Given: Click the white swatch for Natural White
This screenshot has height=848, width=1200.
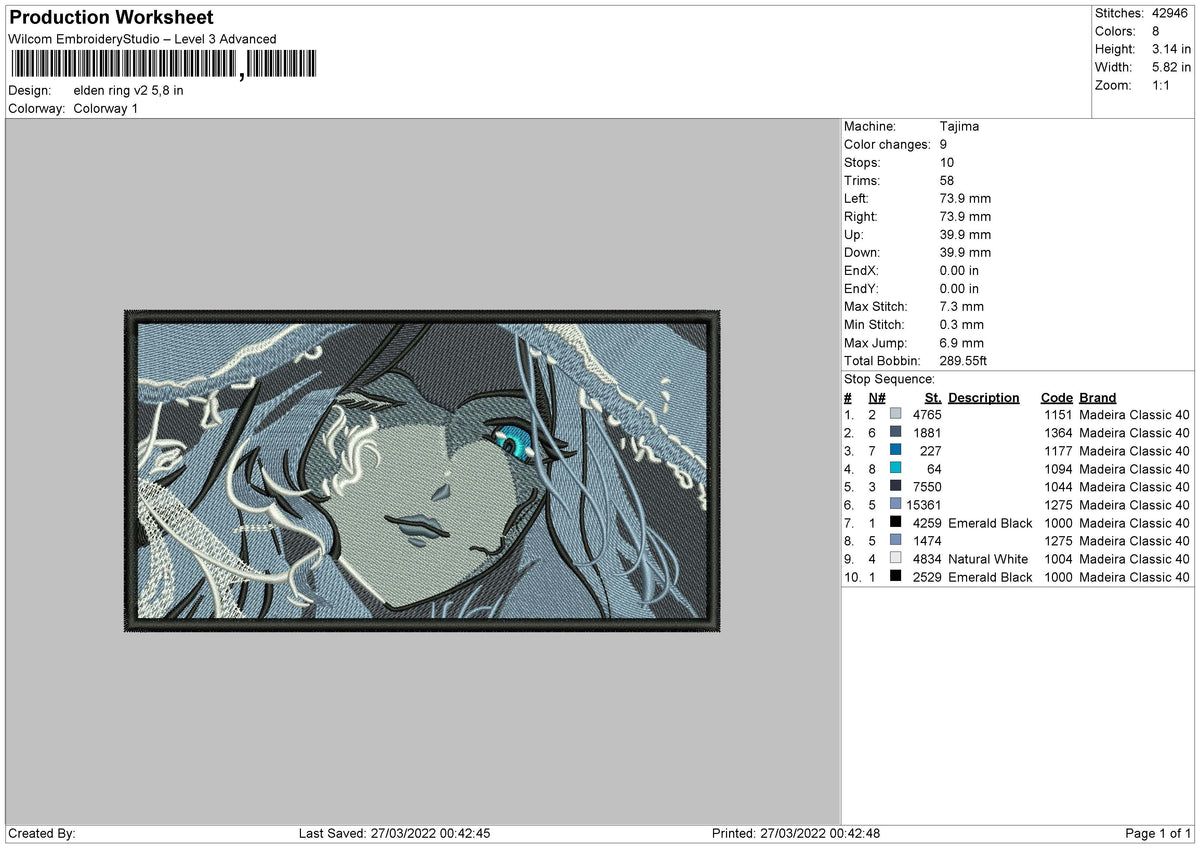Looking at the screenshot, I should click(x=895, y=558).
